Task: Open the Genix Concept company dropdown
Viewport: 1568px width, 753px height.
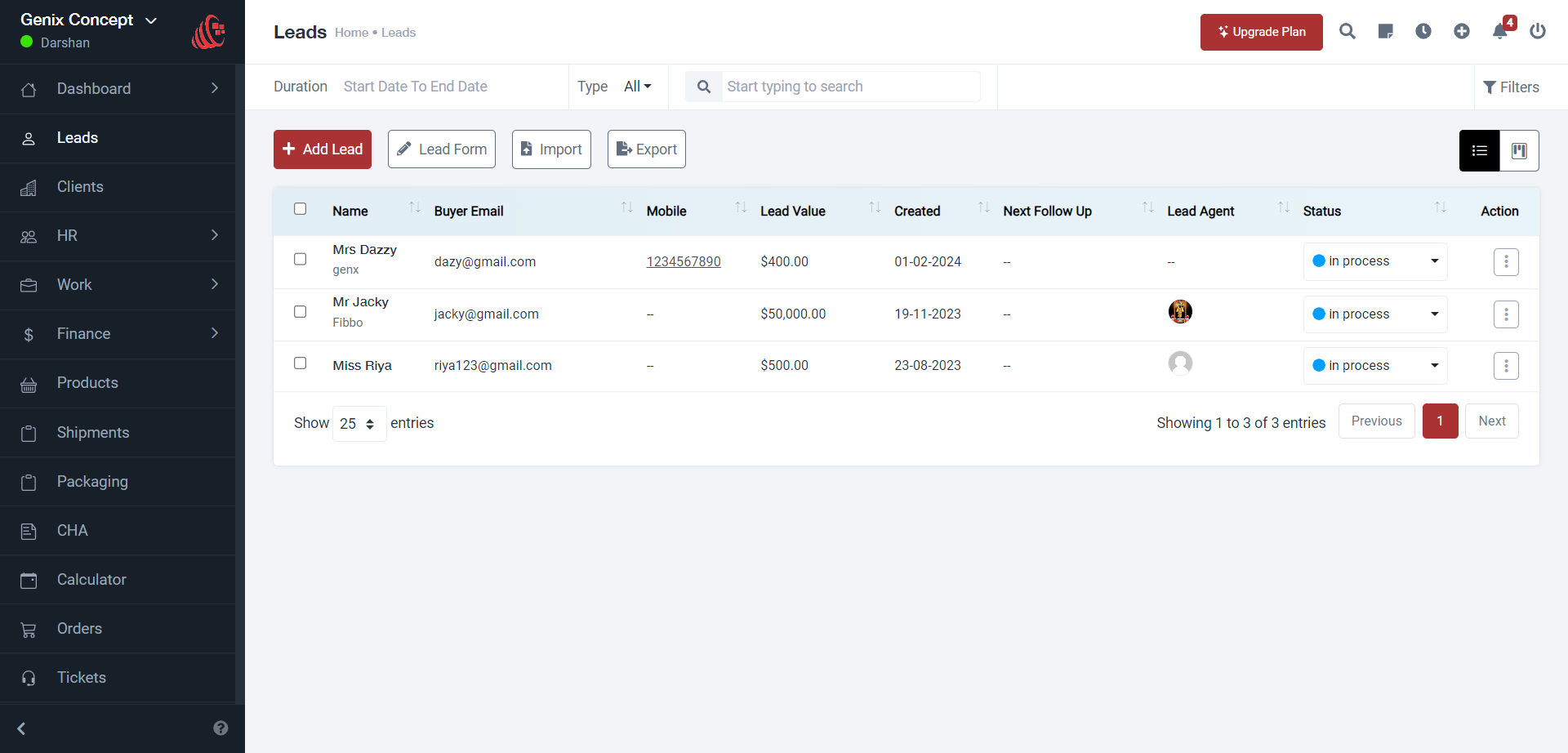Action: pyautogui.click(x=88, y=20)
